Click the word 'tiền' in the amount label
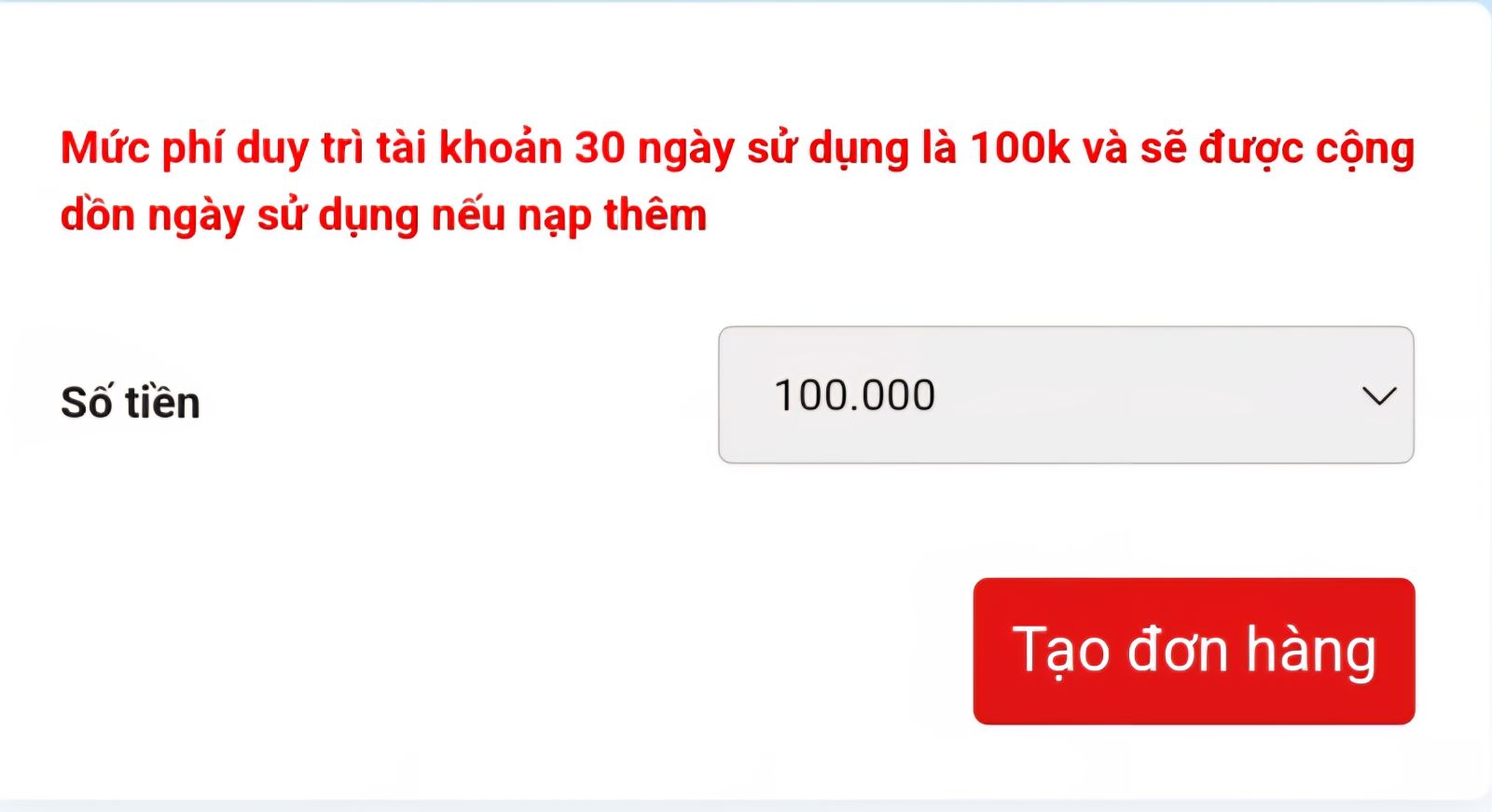 point(163,402)
